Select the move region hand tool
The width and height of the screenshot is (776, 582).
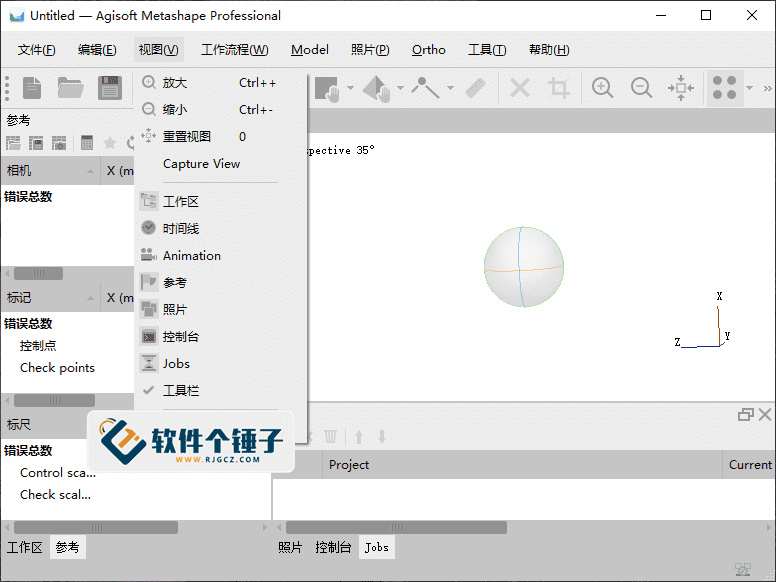coord(377,88)
